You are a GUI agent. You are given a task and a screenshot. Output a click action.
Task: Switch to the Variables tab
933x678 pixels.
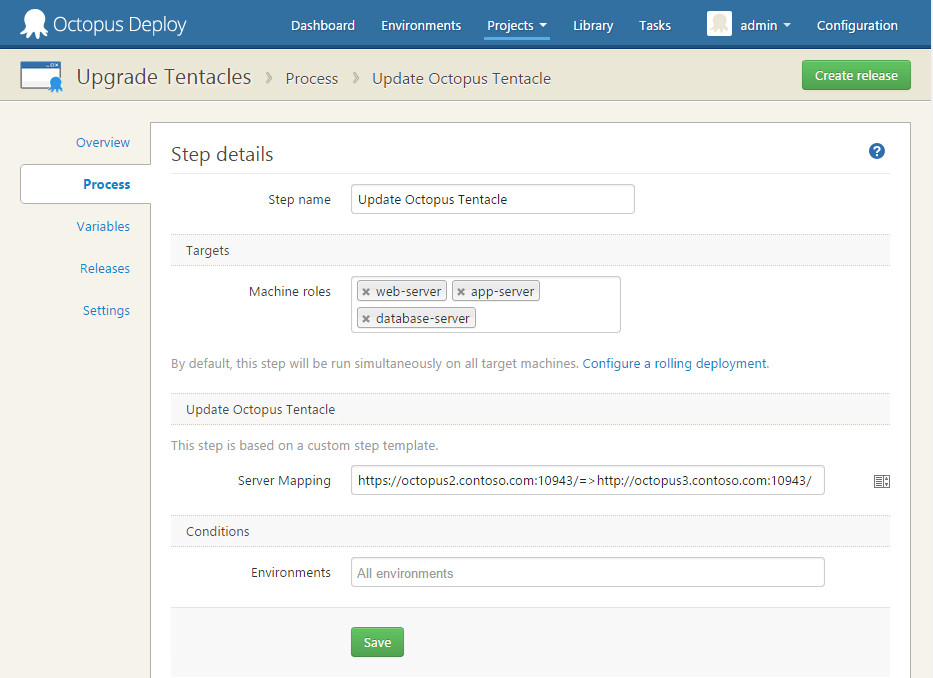point(103,227)
